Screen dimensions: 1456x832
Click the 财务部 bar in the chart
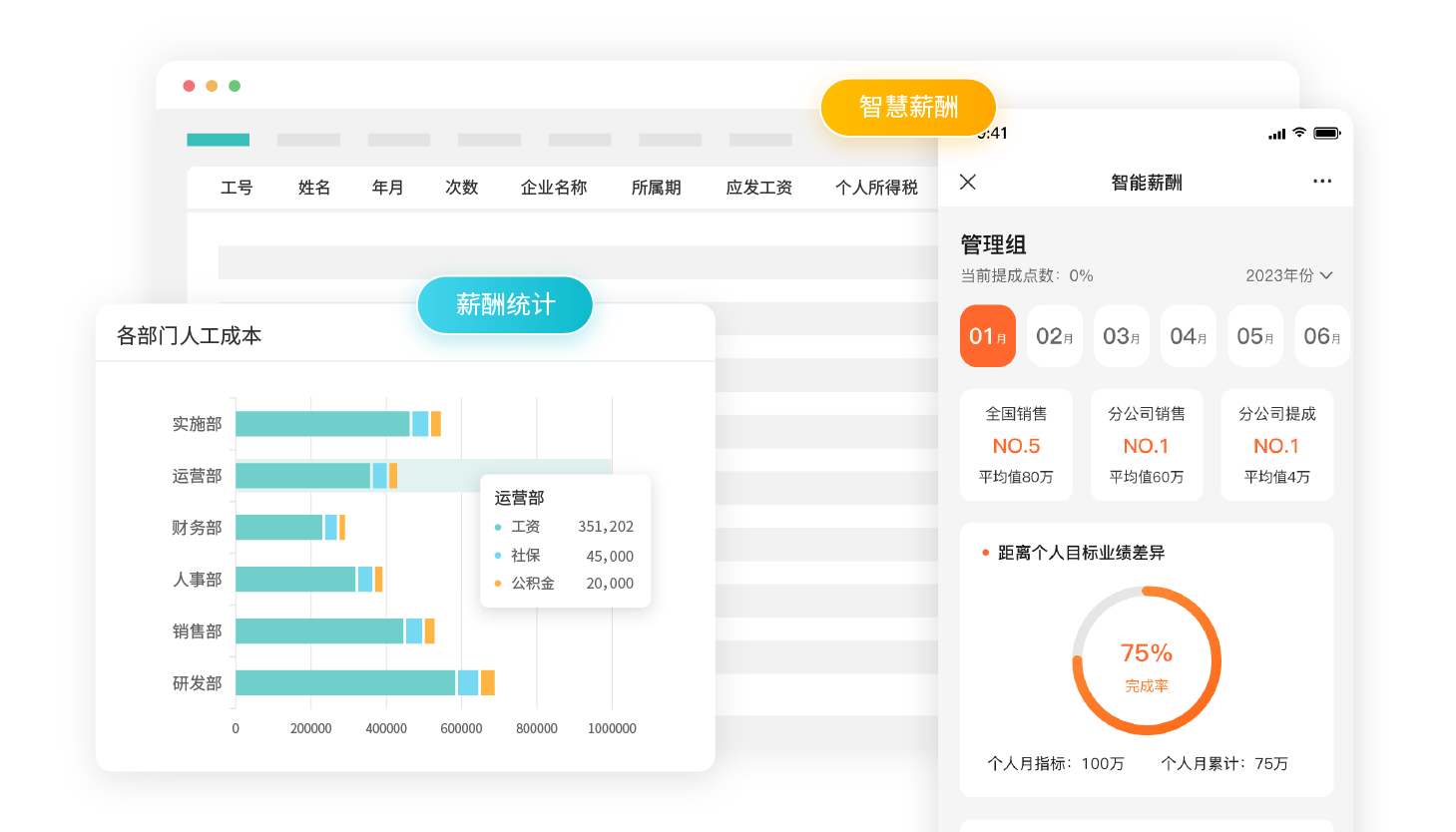290,528
